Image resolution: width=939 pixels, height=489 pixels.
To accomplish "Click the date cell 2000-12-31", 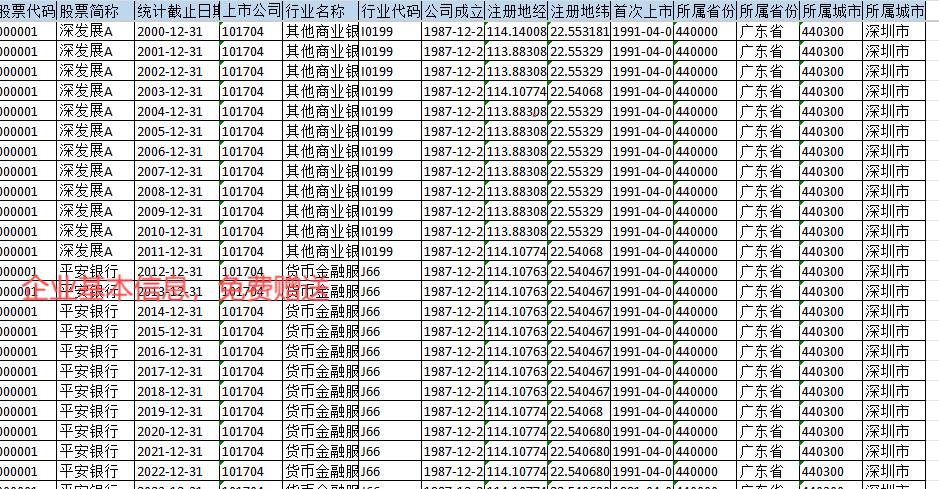I will coord(177,32).
